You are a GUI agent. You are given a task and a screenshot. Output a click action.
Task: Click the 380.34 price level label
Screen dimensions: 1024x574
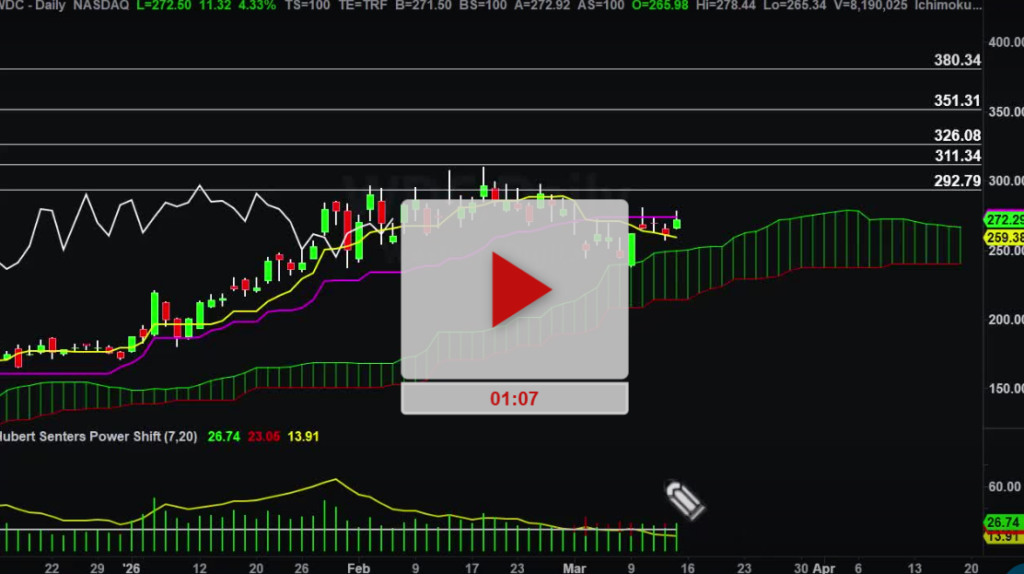click(957, 60)
